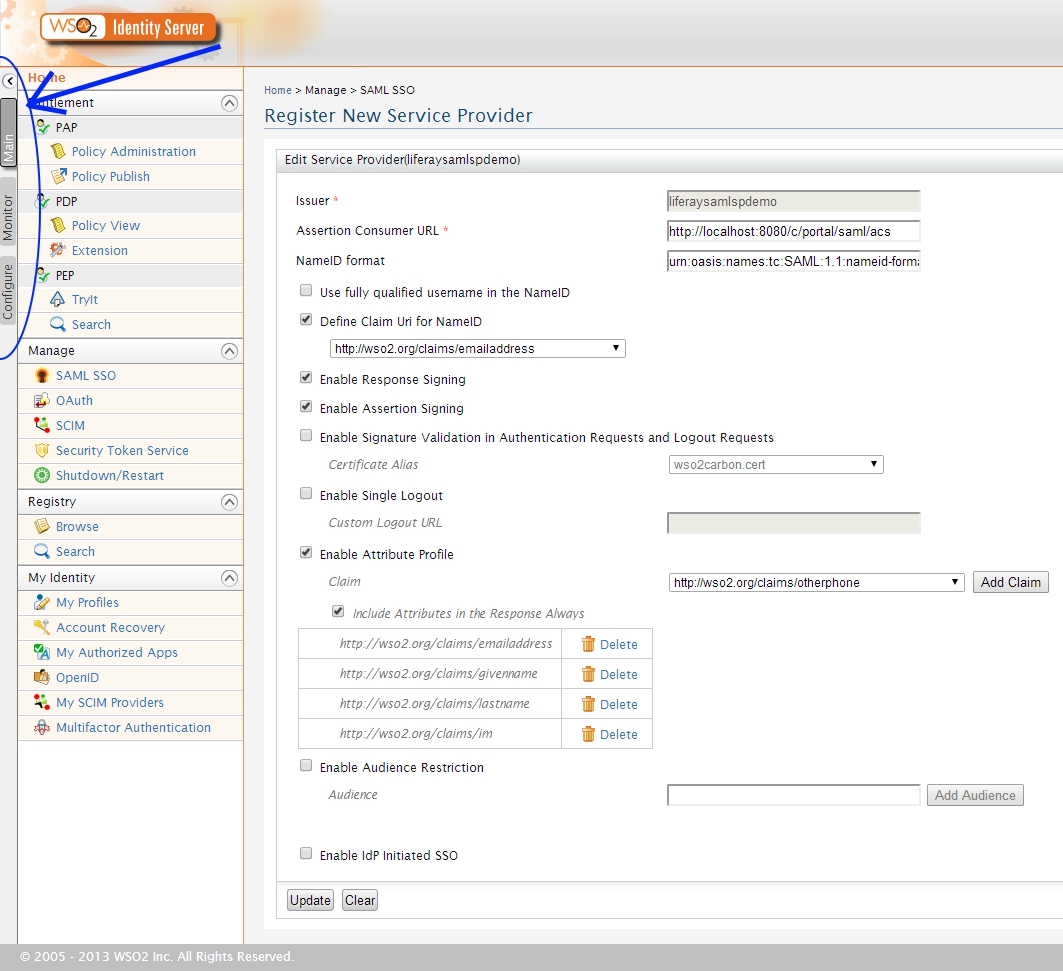The height and width of the screenshot is (971, 1063).
Task: Collapse the Registry menu section
Action: (x=230, y=502)
